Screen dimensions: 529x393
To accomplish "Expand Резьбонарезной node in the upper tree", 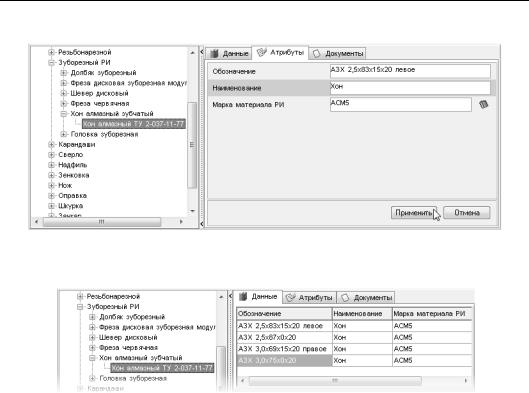I will 51,52.
